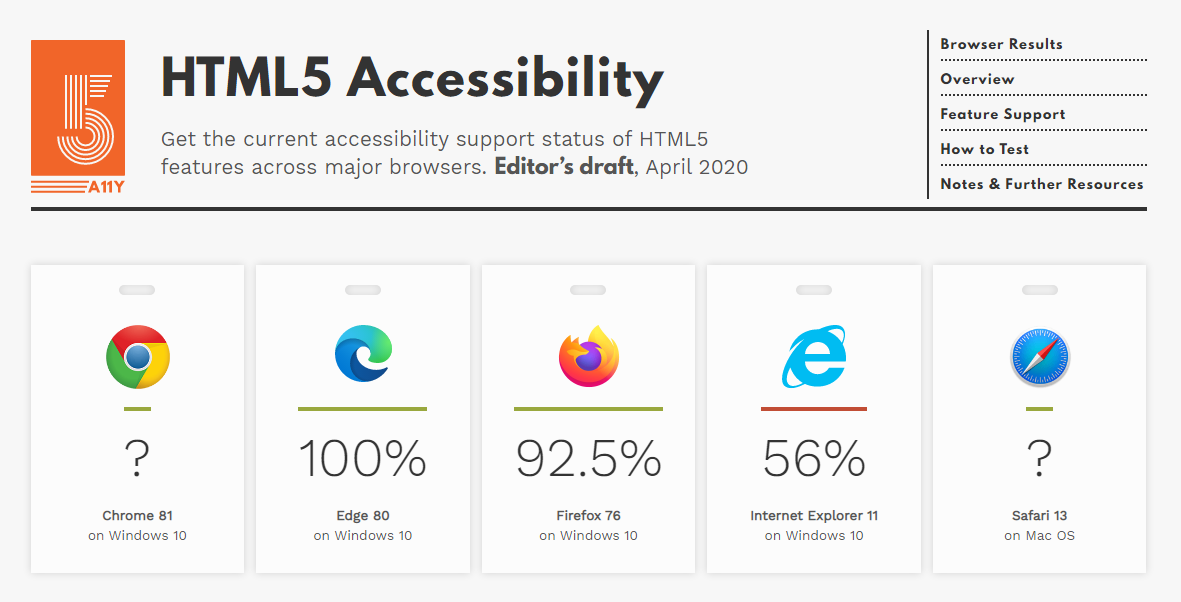This screenshot has width=1181, height=602.
Task: Click the Safari compass icon
Action: pyautogui.click(x=1039, y=357)
